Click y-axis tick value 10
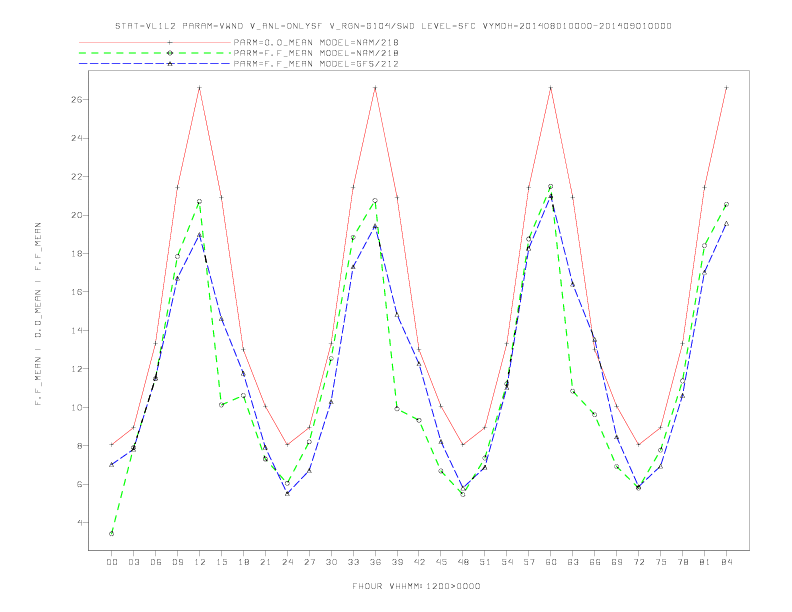Image resolution: width=792 pixels, height=612 pixels. [x=76, y=407]
